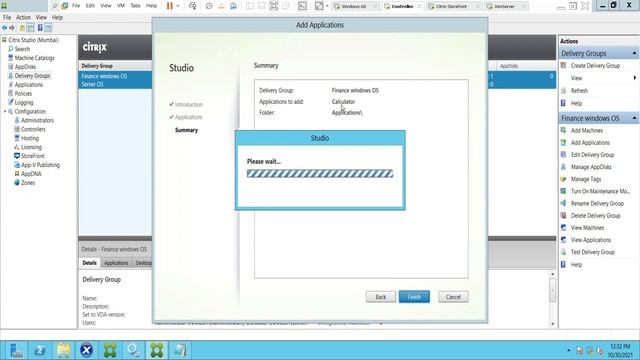Click the console view icon in VMware toolbar
640x360 pixels.
coord(302,6)
